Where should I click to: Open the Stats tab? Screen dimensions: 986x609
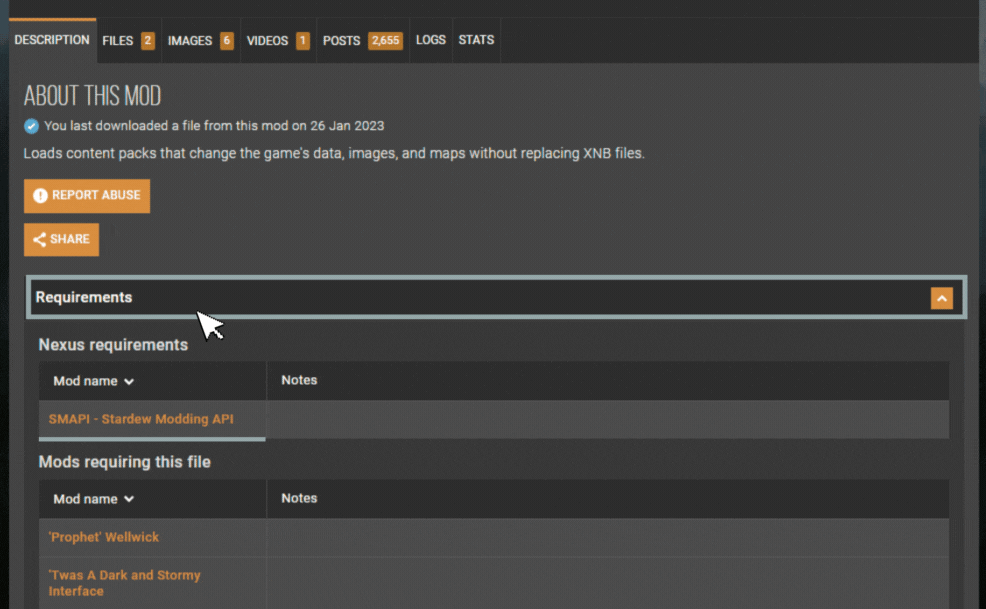pyautogui.click(x=476, y=40)
